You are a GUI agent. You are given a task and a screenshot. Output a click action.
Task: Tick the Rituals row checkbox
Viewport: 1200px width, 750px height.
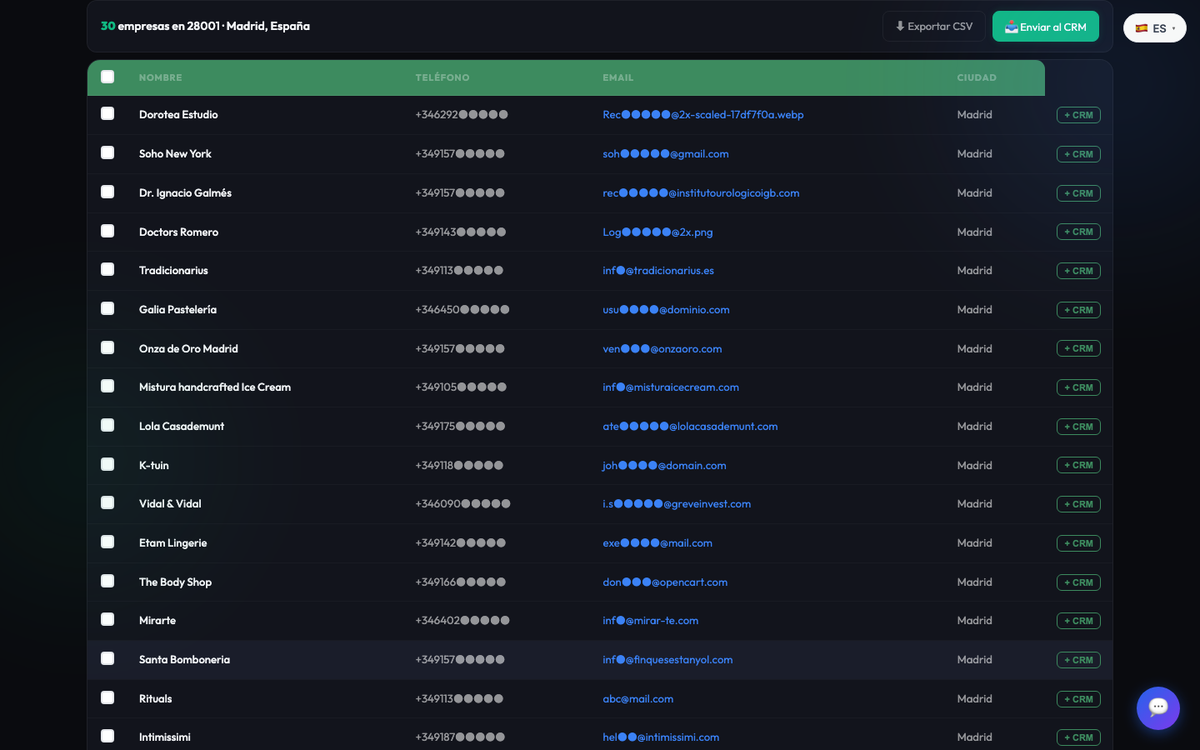pyautogui.click(x=108, y=698)
